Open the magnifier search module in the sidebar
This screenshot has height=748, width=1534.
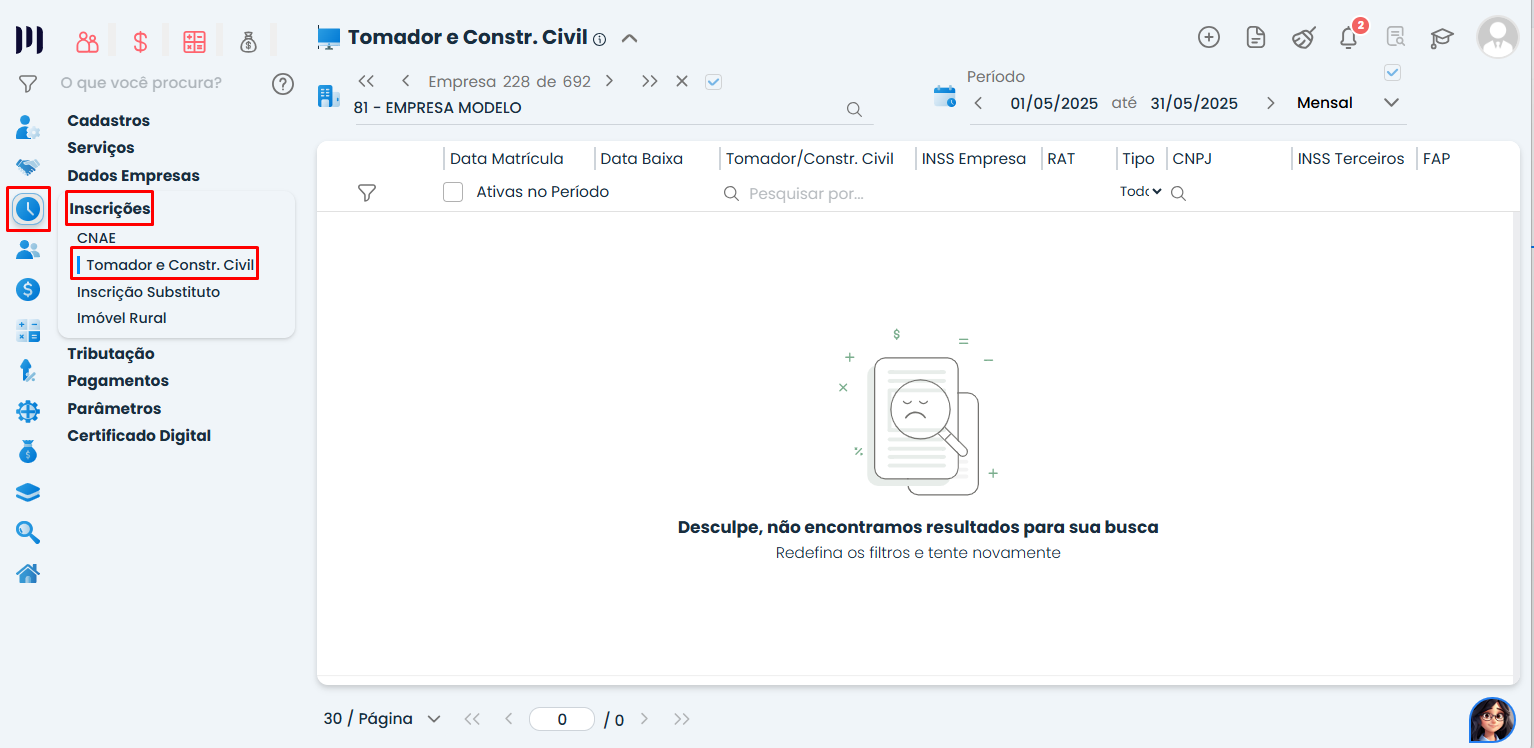click(x=28, y=532)
